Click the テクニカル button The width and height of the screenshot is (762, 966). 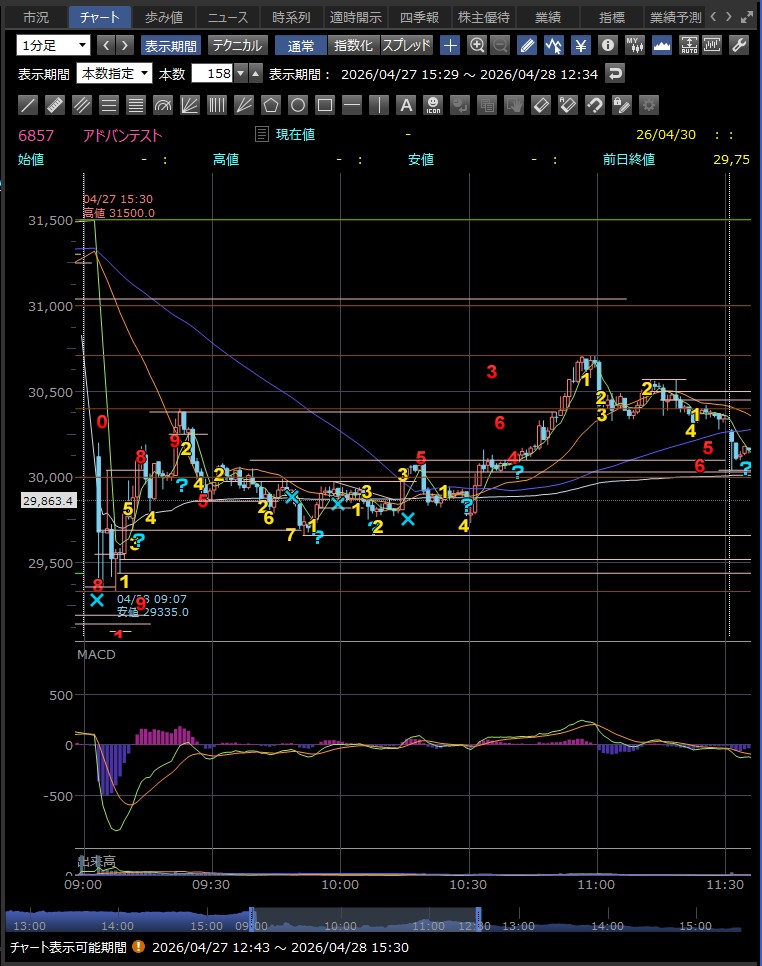237,46
